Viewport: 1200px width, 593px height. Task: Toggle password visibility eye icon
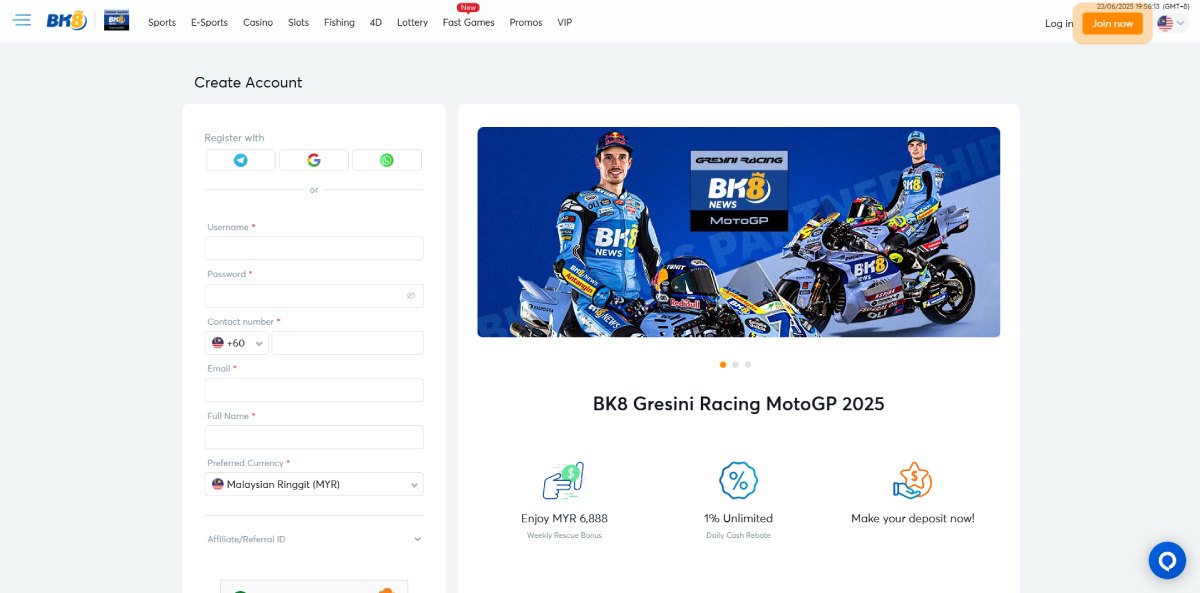[x=410, y=296]
